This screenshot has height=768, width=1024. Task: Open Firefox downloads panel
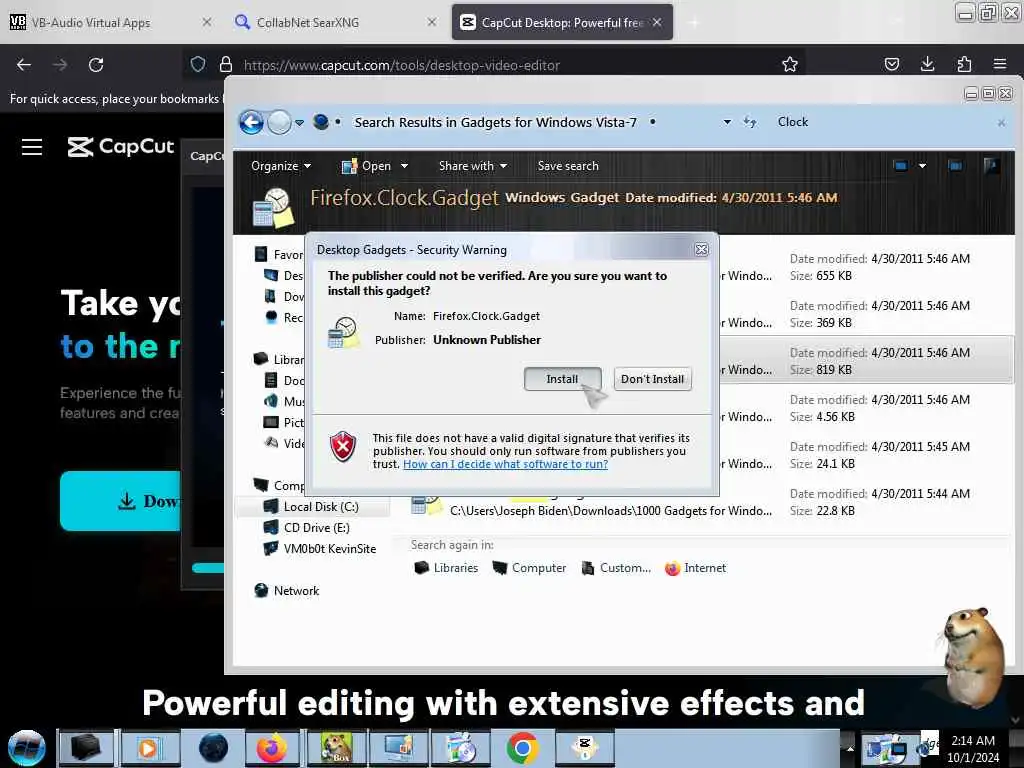(x=927, y=64)
